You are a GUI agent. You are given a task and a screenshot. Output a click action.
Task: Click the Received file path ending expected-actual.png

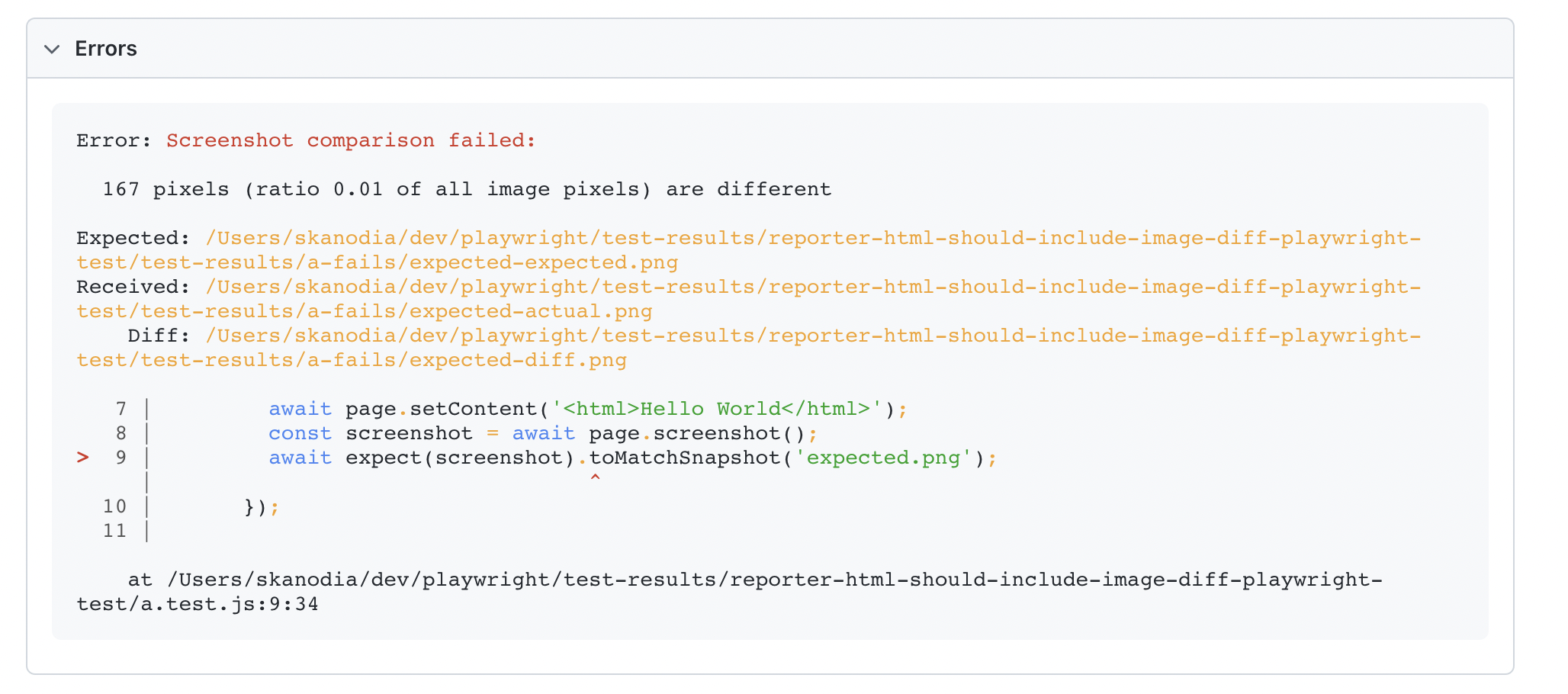[x=748, y=299]
